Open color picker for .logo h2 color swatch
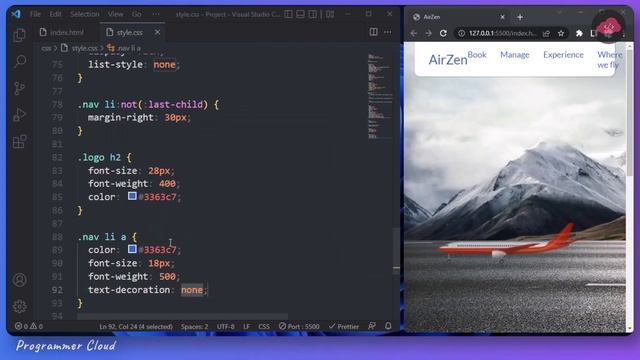Image resolution: width=640 pixels, height=360 pixels. [x=132, y=196]
